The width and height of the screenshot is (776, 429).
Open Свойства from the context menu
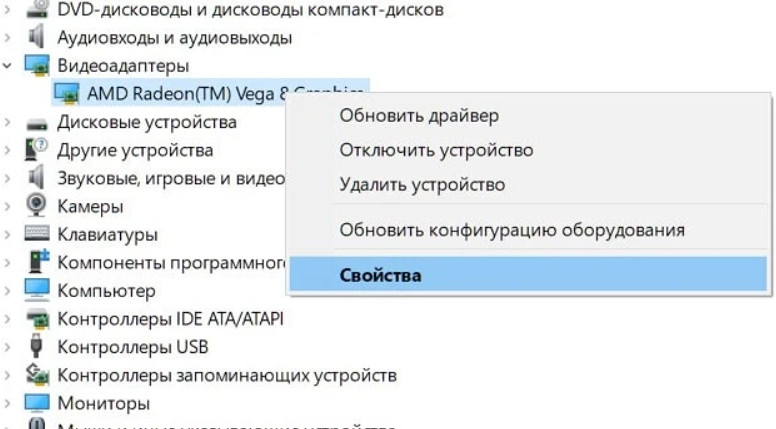(x=380, y=275)
